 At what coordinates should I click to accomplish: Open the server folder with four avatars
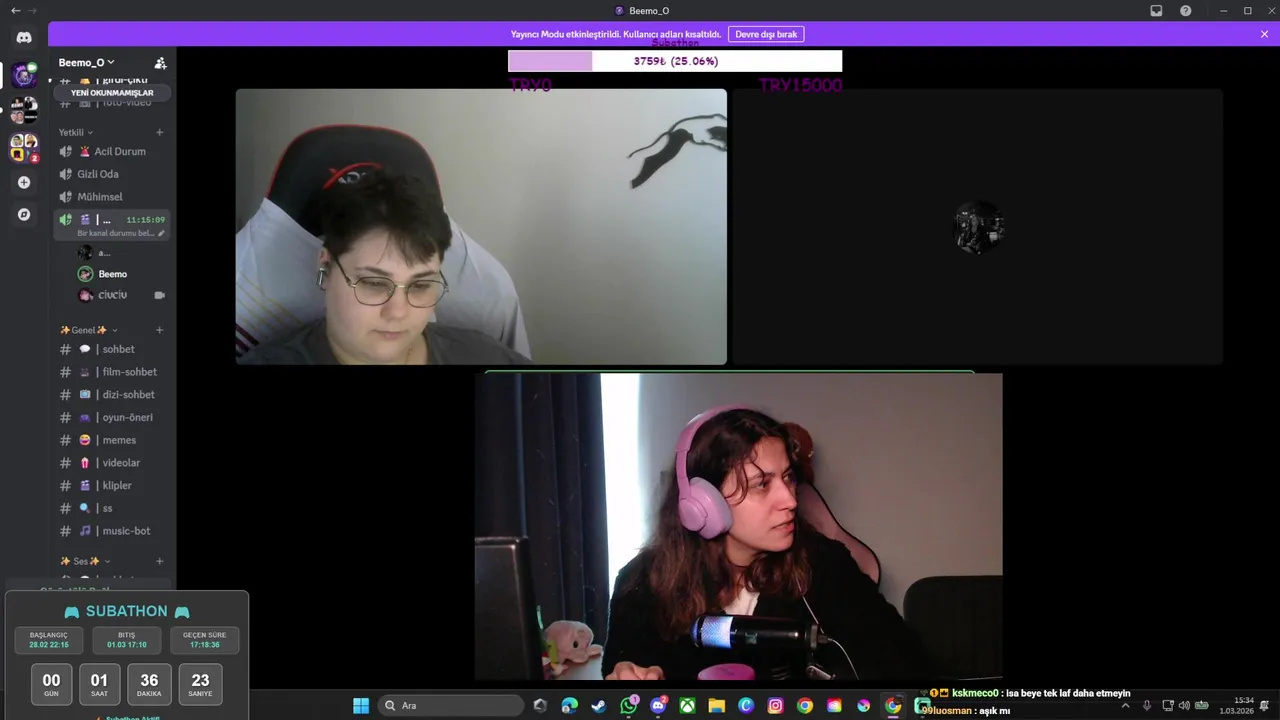click(x=24, y=109)
